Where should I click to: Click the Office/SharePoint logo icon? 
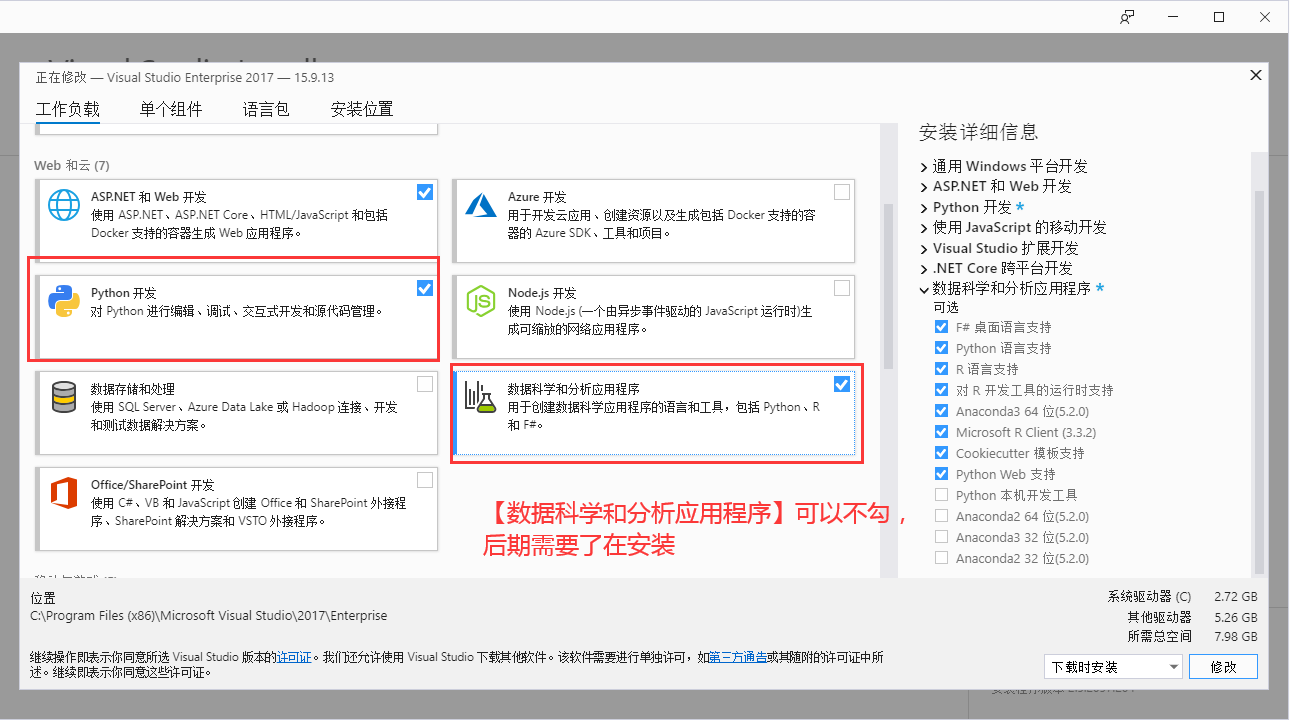(64, 493)
